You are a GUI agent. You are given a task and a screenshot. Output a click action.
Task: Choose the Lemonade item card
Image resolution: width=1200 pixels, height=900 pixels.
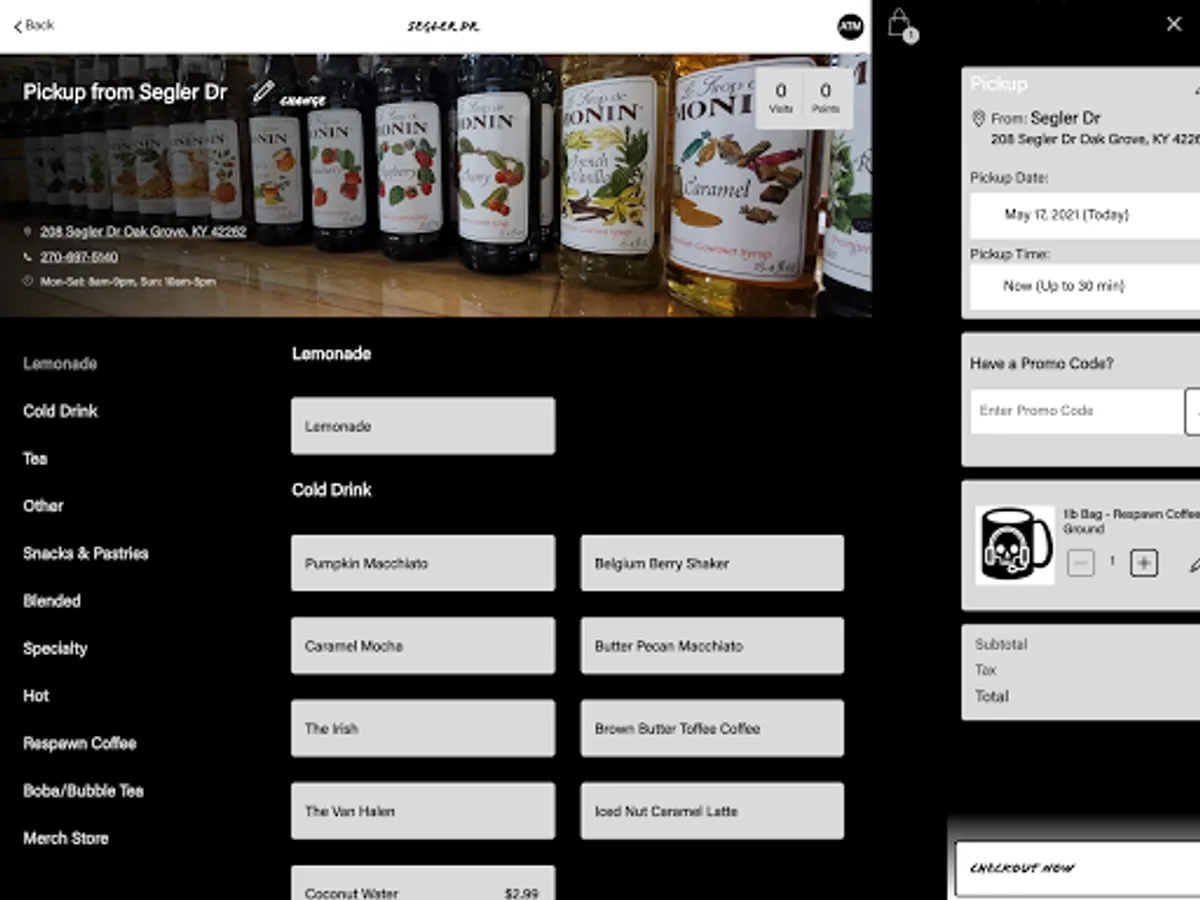pyautogui.click(x=423, y=426)
